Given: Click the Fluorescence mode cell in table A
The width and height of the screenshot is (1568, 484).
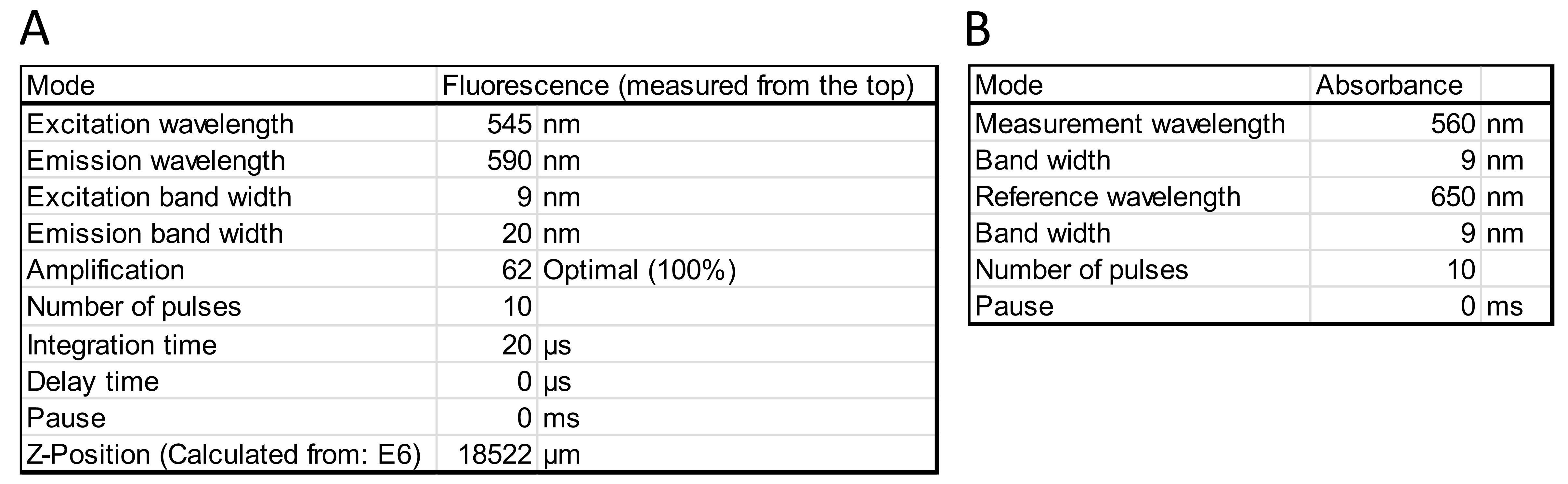Looking at the screenshot, I should tap(686, 85).
